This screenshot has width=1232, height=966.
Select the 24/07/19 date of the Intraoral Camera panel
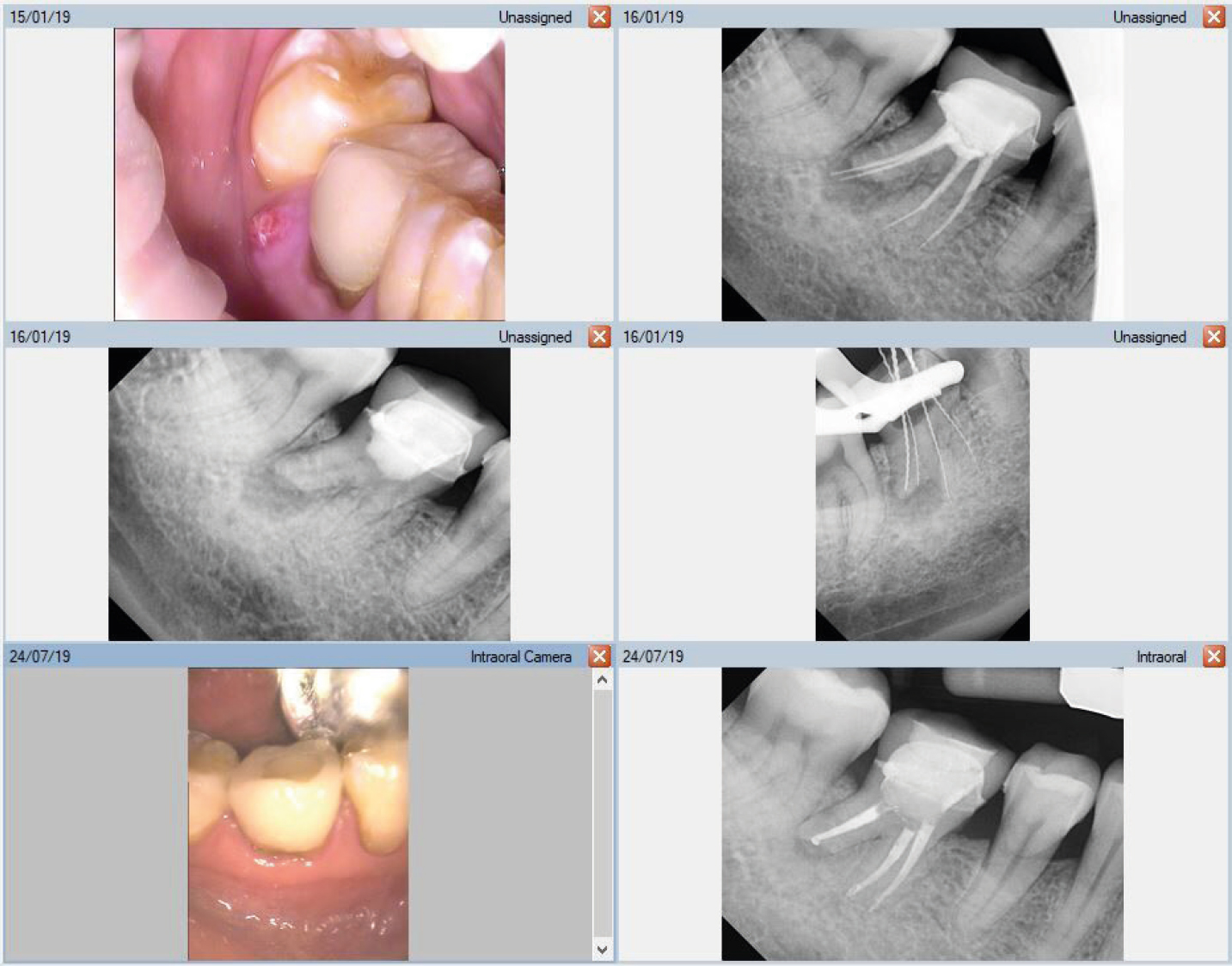coord(40,657)
